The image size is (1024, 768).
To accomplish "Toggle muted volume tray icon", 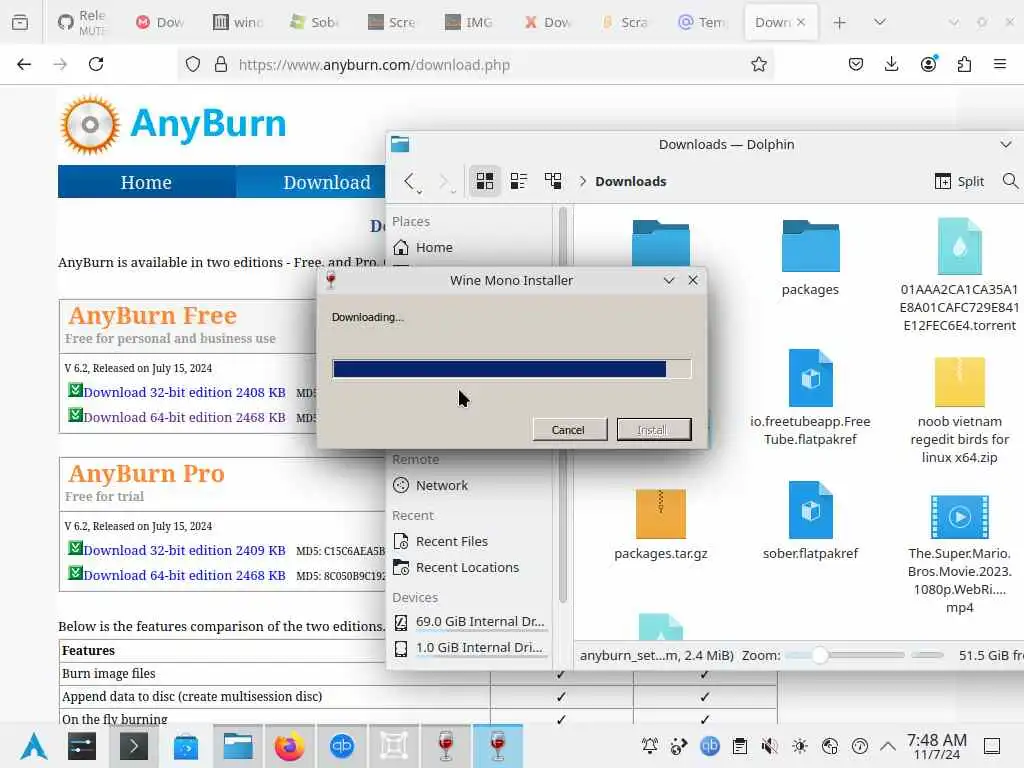I will coord(769,746).
